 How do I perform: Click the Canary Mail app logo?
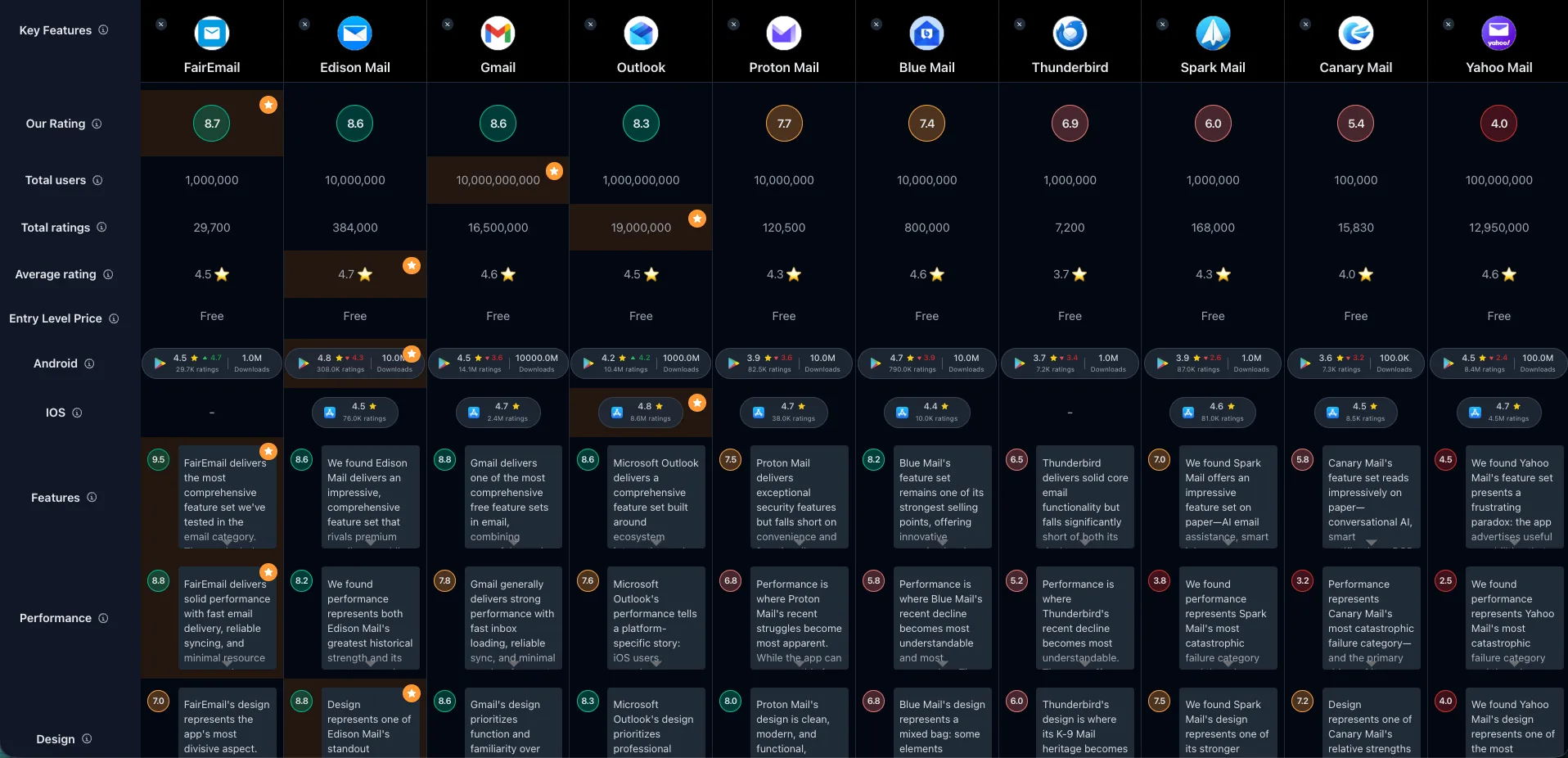click(x=1356, y=34)
